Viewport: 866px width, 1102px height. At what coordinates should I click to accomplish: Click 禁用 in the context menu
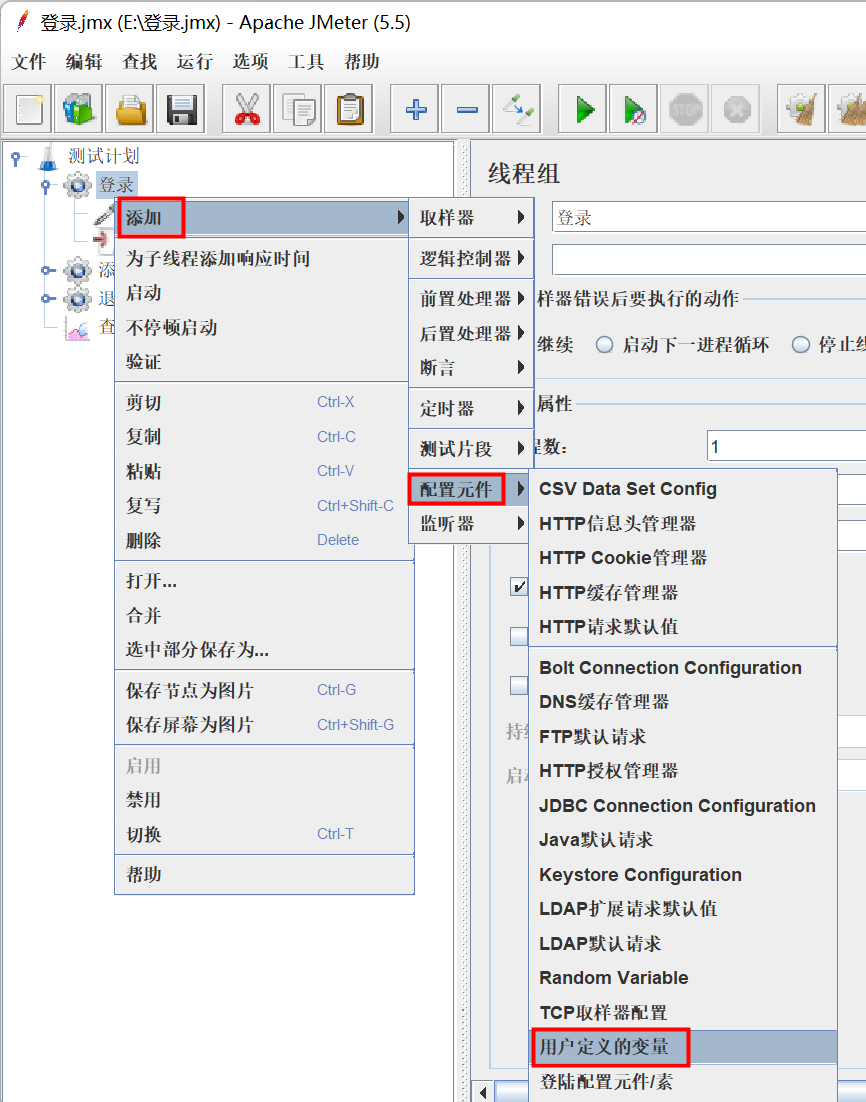264,800
